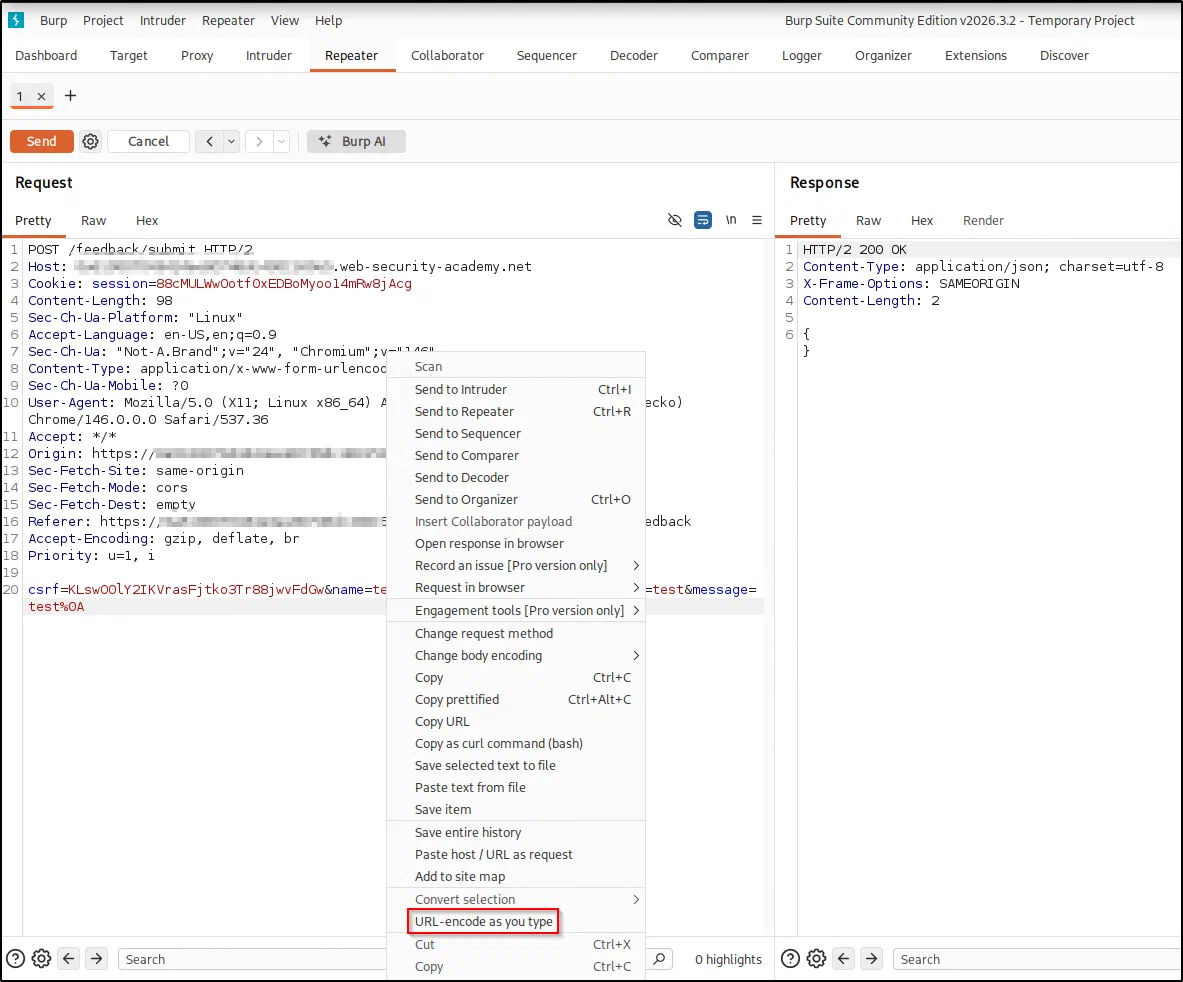1183x982 pixels.
Task: Choose Send to Comparer in context menu
Action: tap(516, 456)
